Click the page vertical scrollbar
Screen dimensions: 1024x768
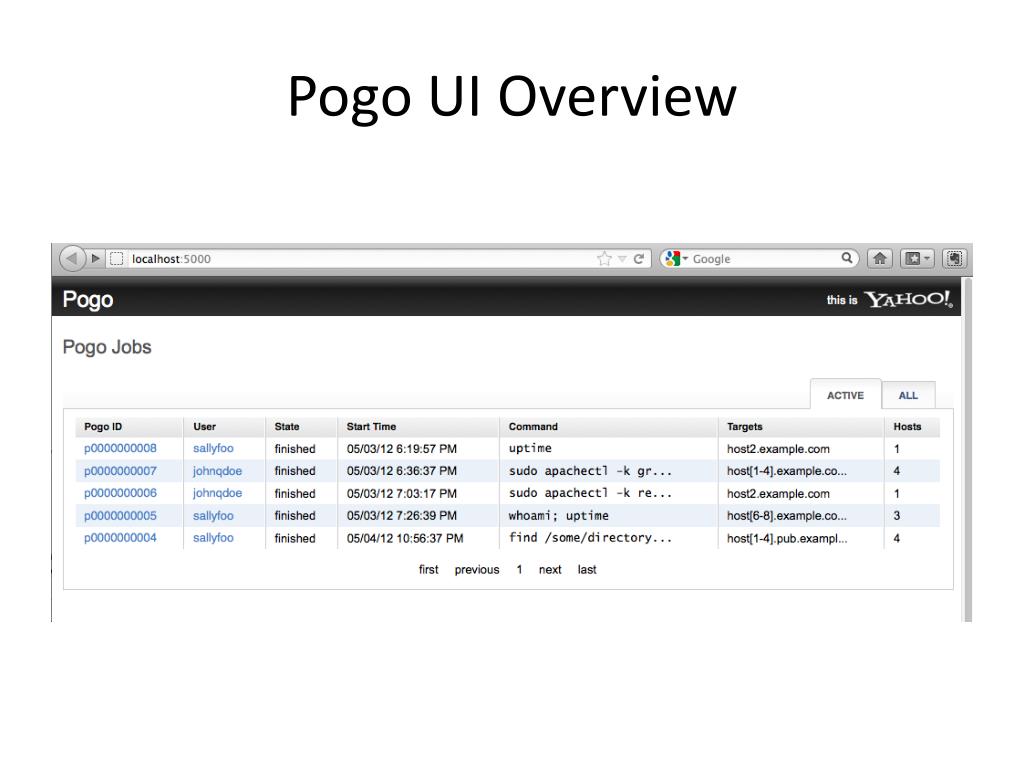[x=967, y=449]
